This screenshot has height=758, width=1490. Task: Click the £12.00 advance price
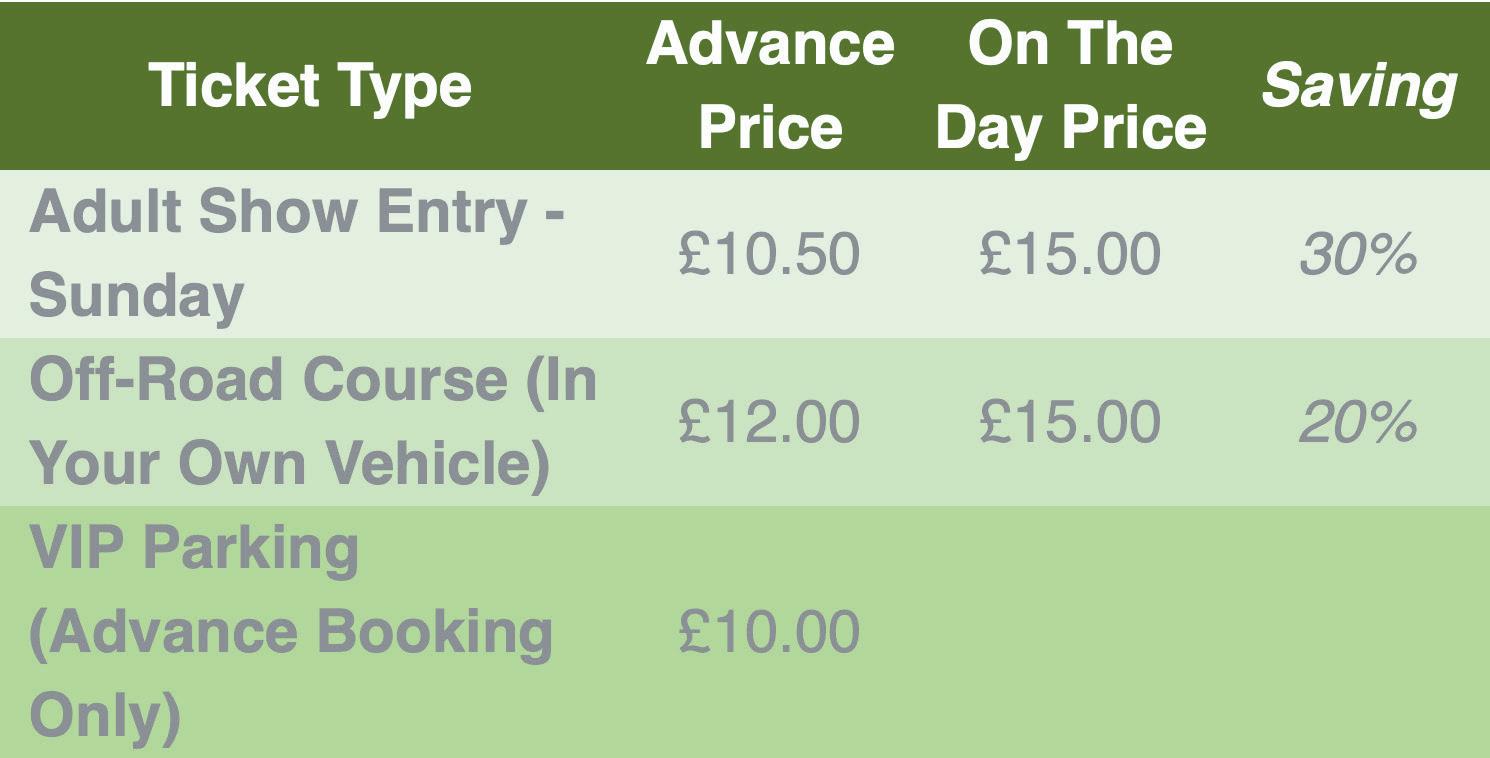(x=768, y=422)
